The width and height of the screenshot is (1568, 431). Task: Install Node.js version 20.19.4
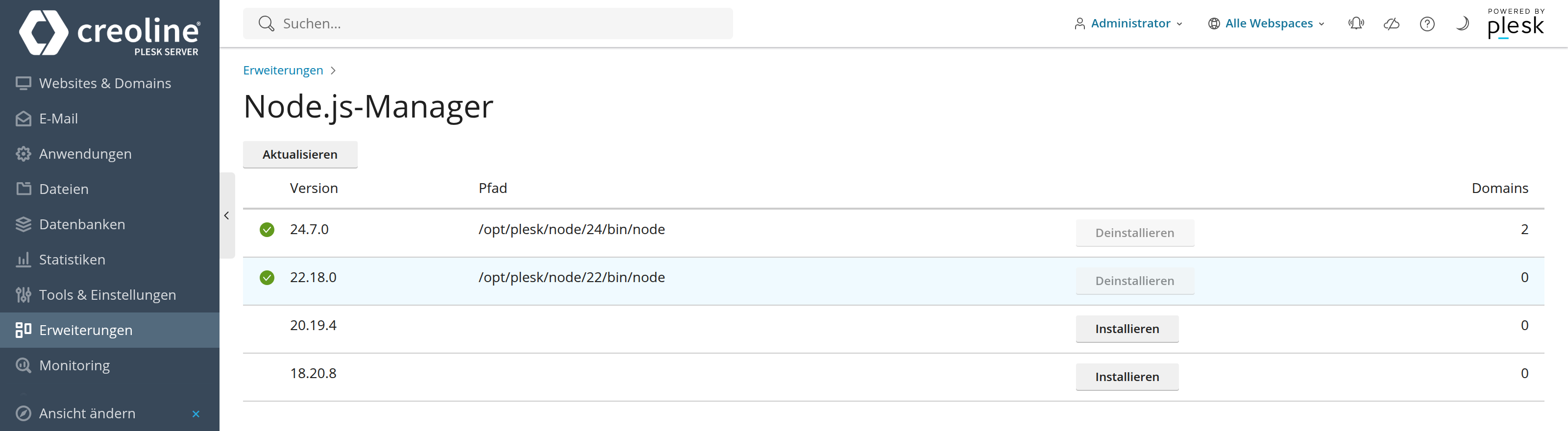[1127, 329]
